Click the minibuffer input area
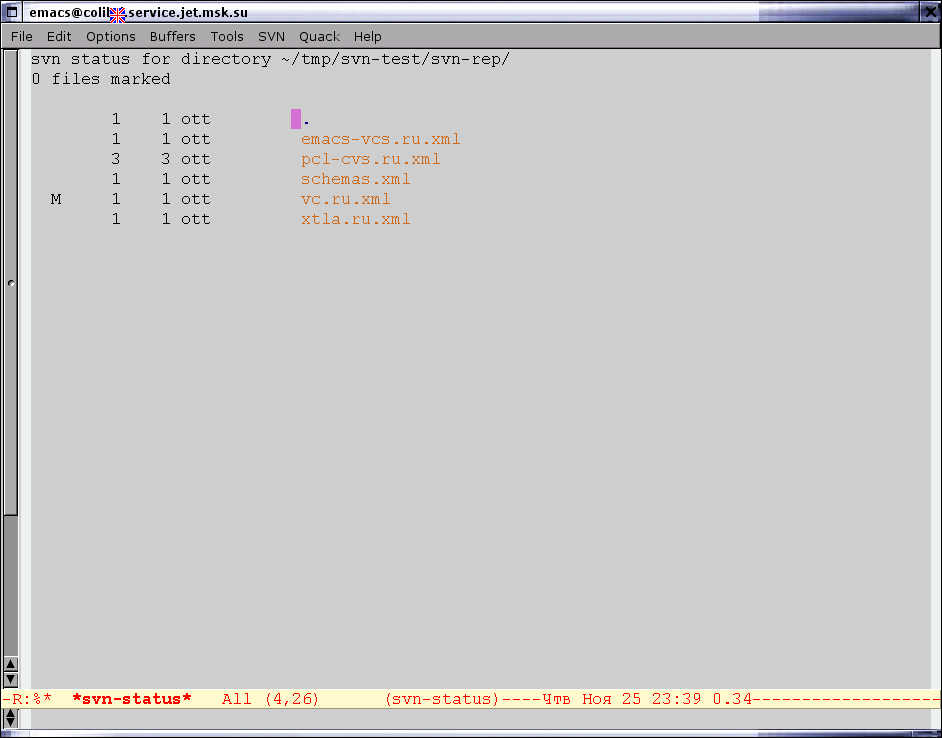 481,718
